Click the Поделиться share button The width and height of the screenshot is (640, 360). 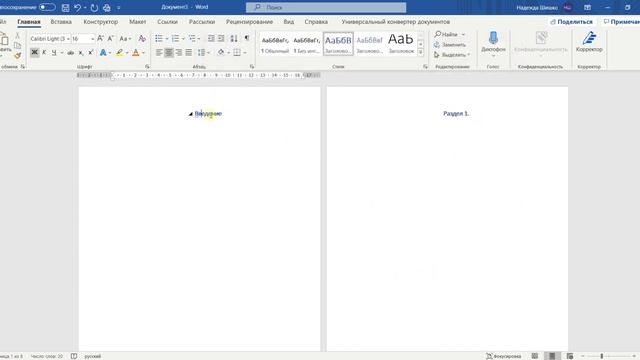click(x=571, y=22)
